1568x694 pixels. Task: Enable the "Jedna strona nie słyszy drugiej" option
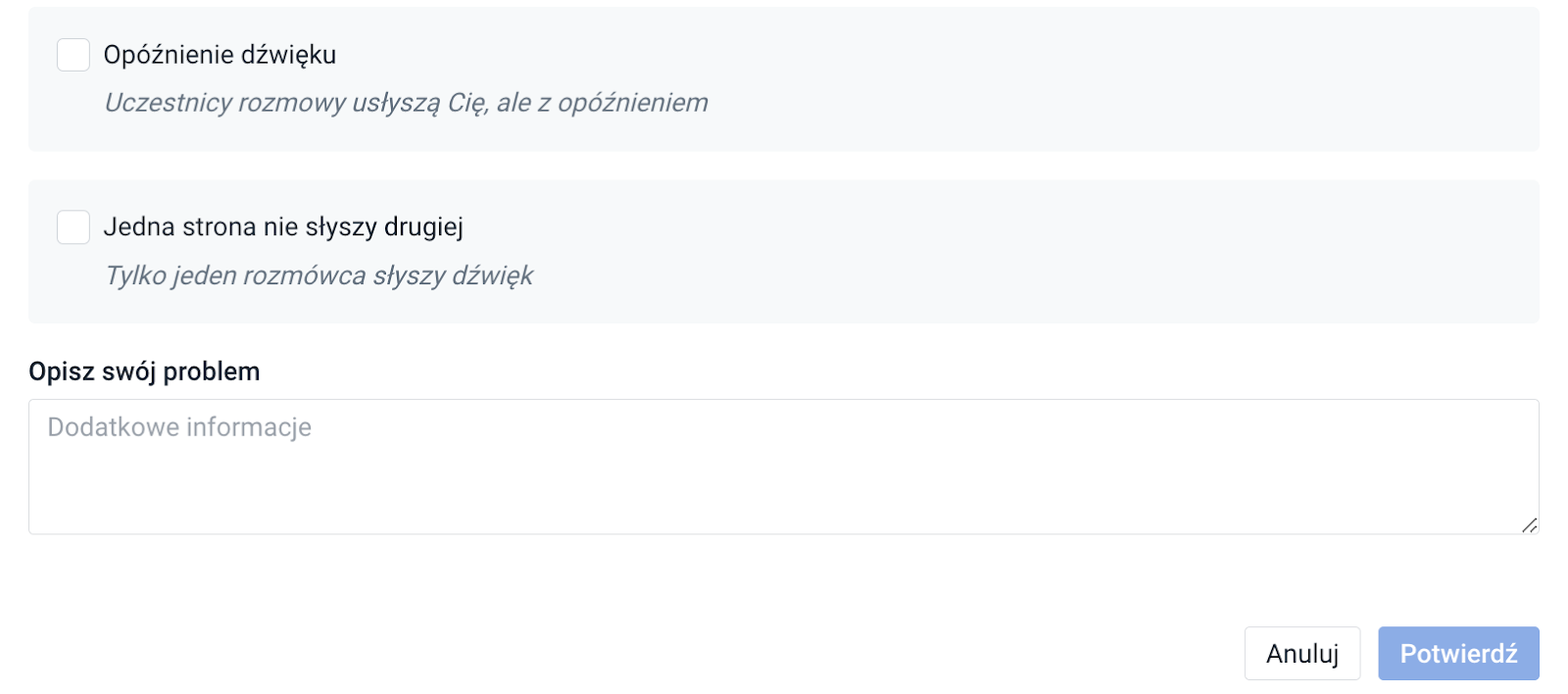[x=73, y=227]
